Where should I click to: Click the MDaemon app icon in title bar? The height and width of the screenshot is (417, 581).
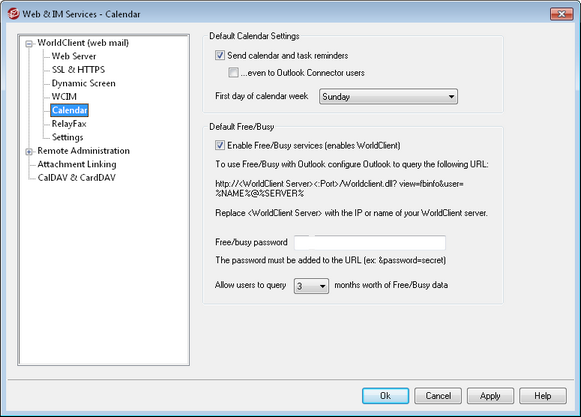(13, 14)
